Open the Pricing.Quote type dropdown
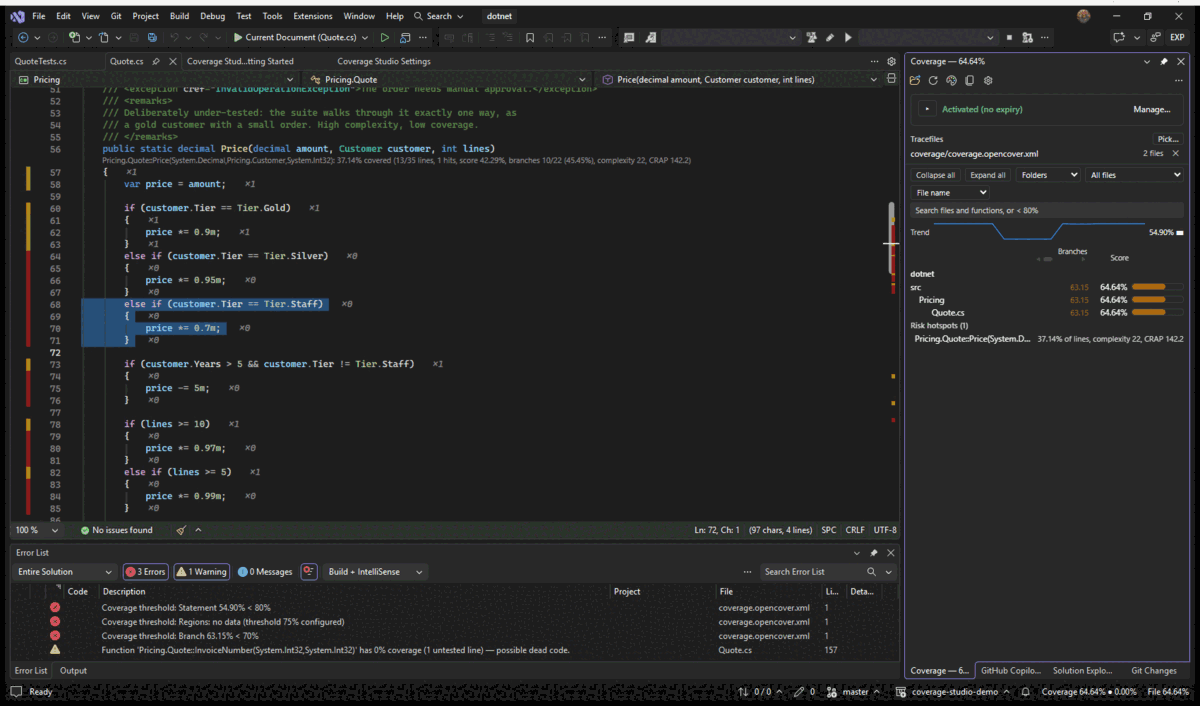The height and width of the screenshot is (706, 1200). 446,79
